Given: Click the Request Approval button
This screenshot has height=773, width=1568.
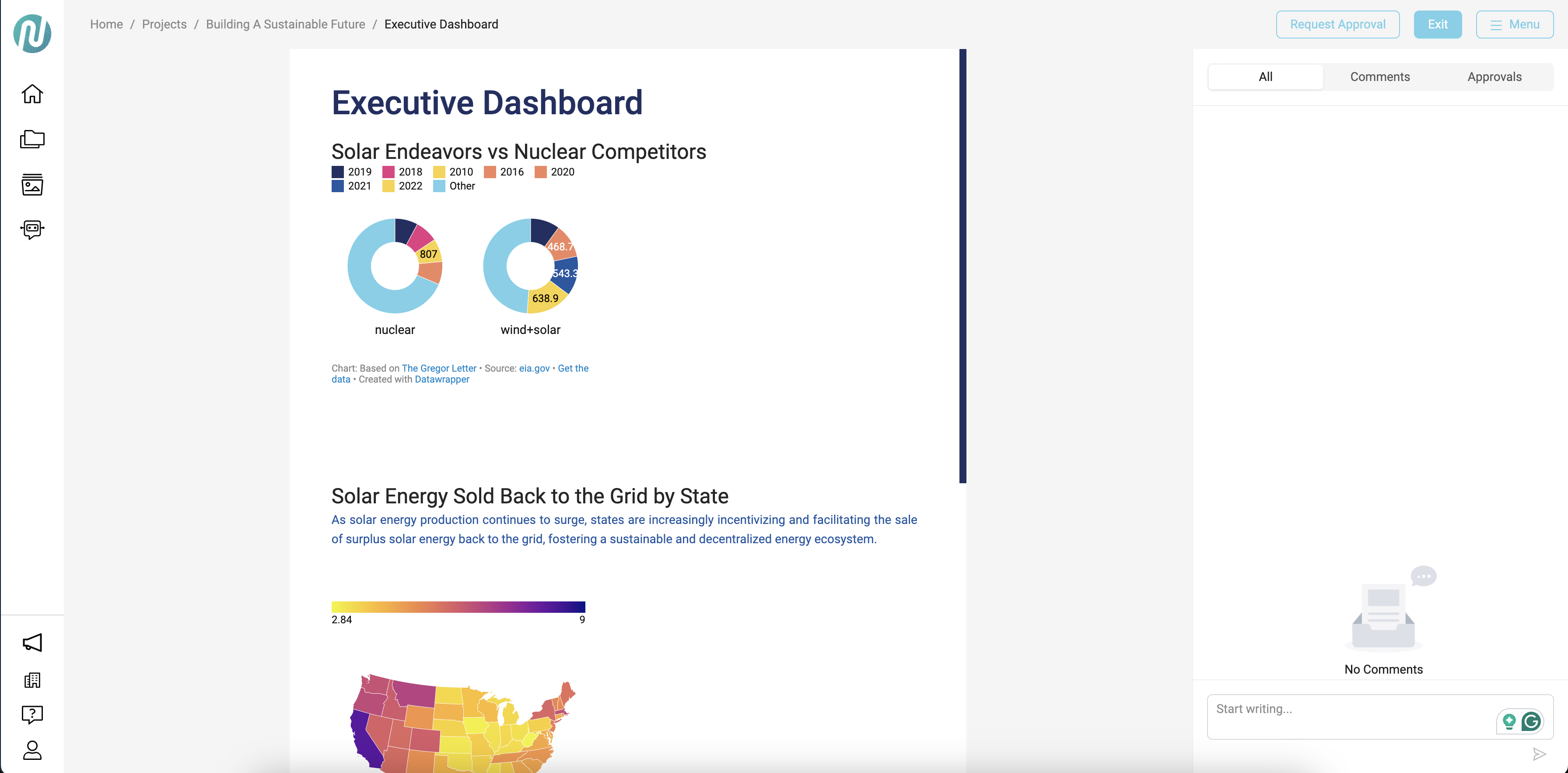Looking at the screenshot, I should (x=1337, y=24).
